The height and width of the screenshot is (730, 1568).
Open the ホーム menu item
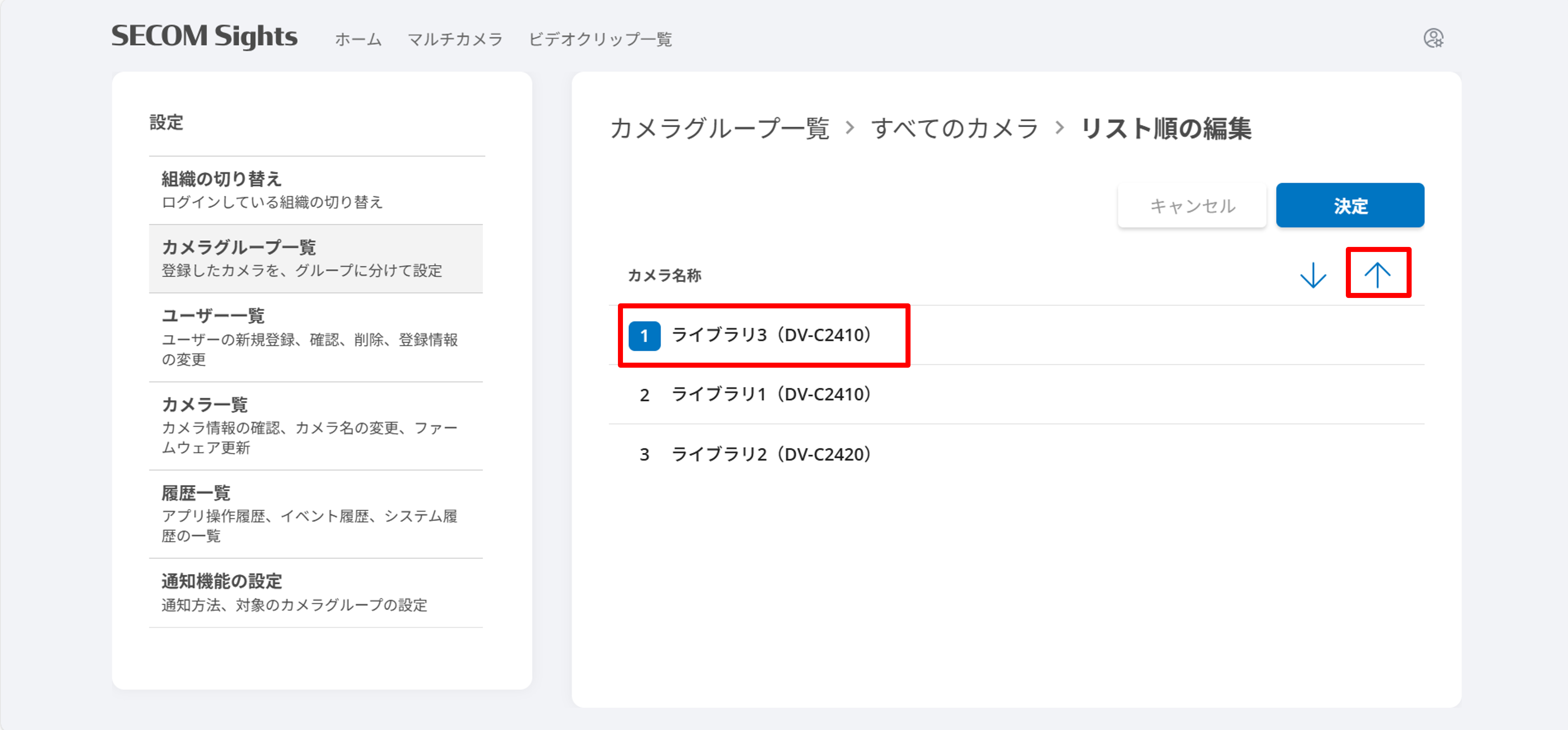click(x=358, y=39)
